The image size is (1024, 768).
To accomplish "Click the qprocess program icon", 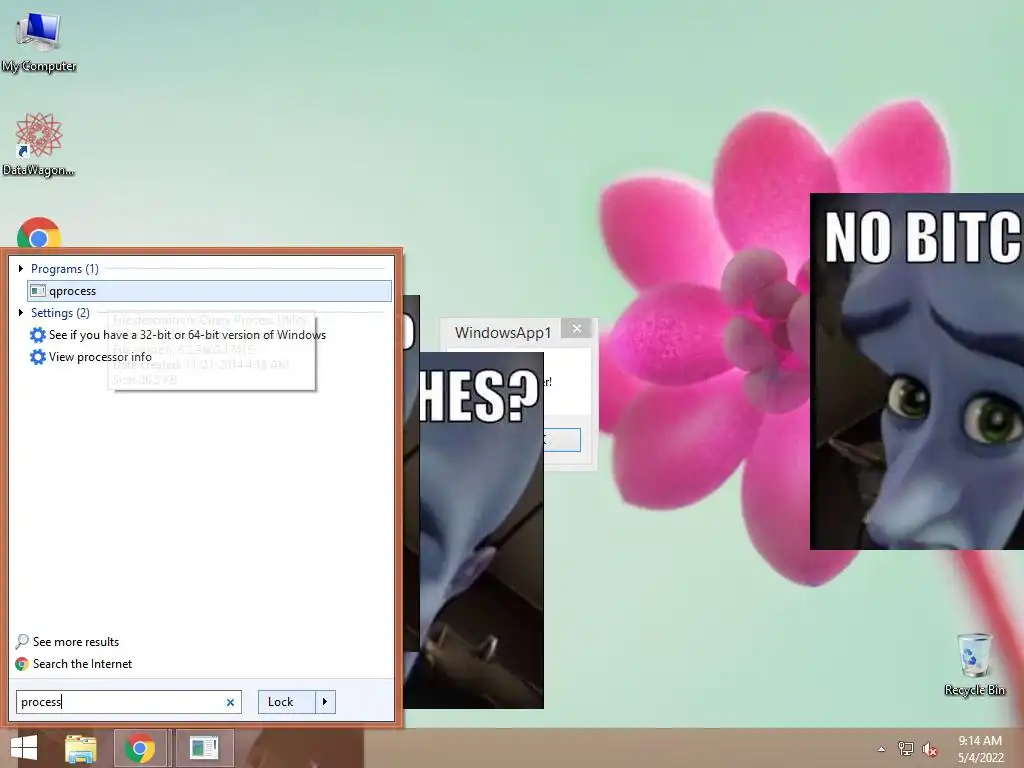I will [38, 291].
